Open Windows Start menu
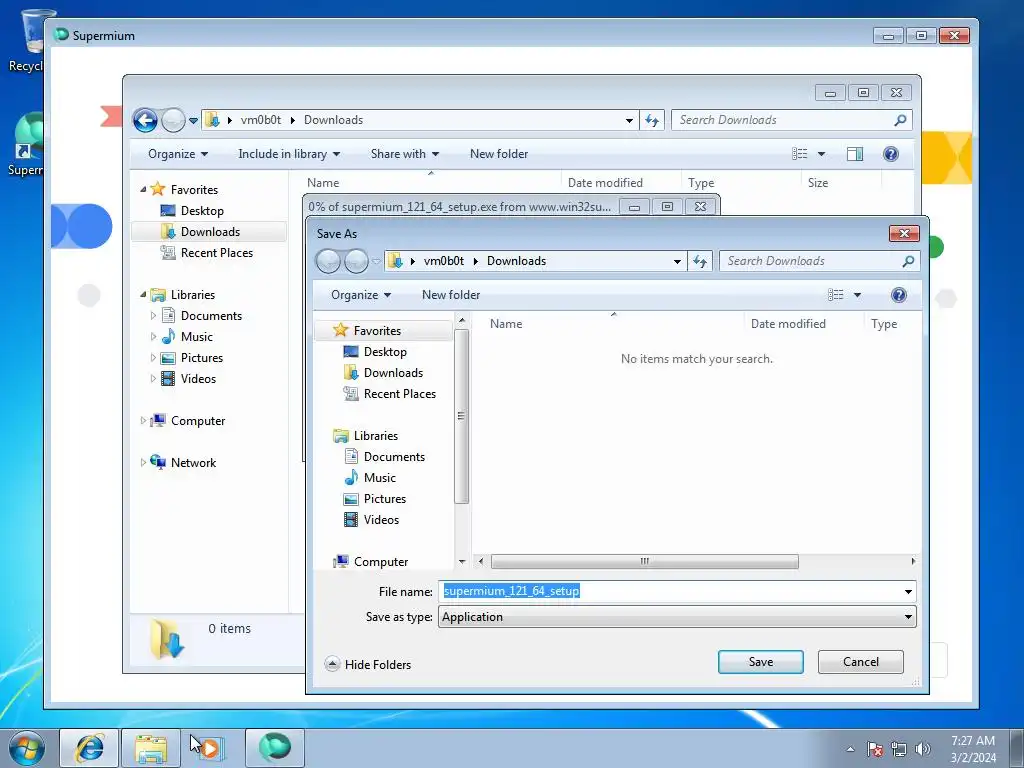 27,748
